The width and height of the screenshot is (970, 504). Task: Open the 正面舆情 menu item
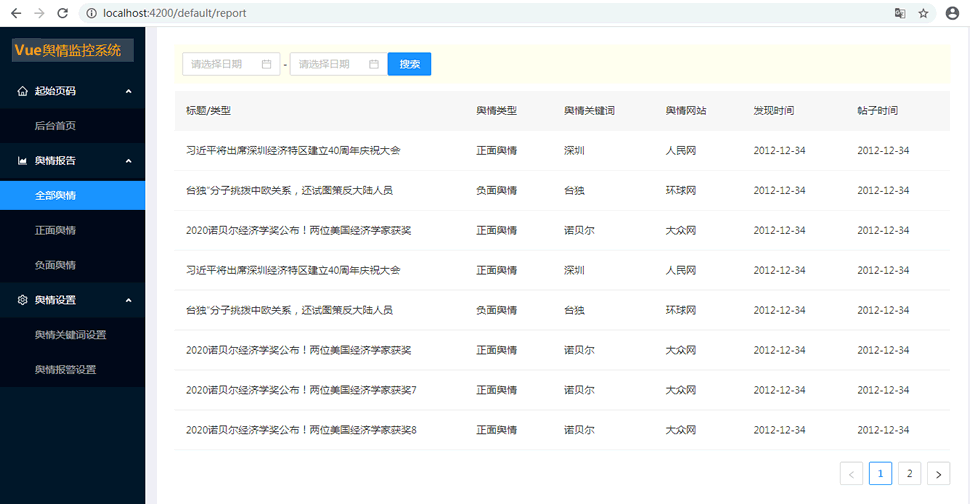click(72, 230)
